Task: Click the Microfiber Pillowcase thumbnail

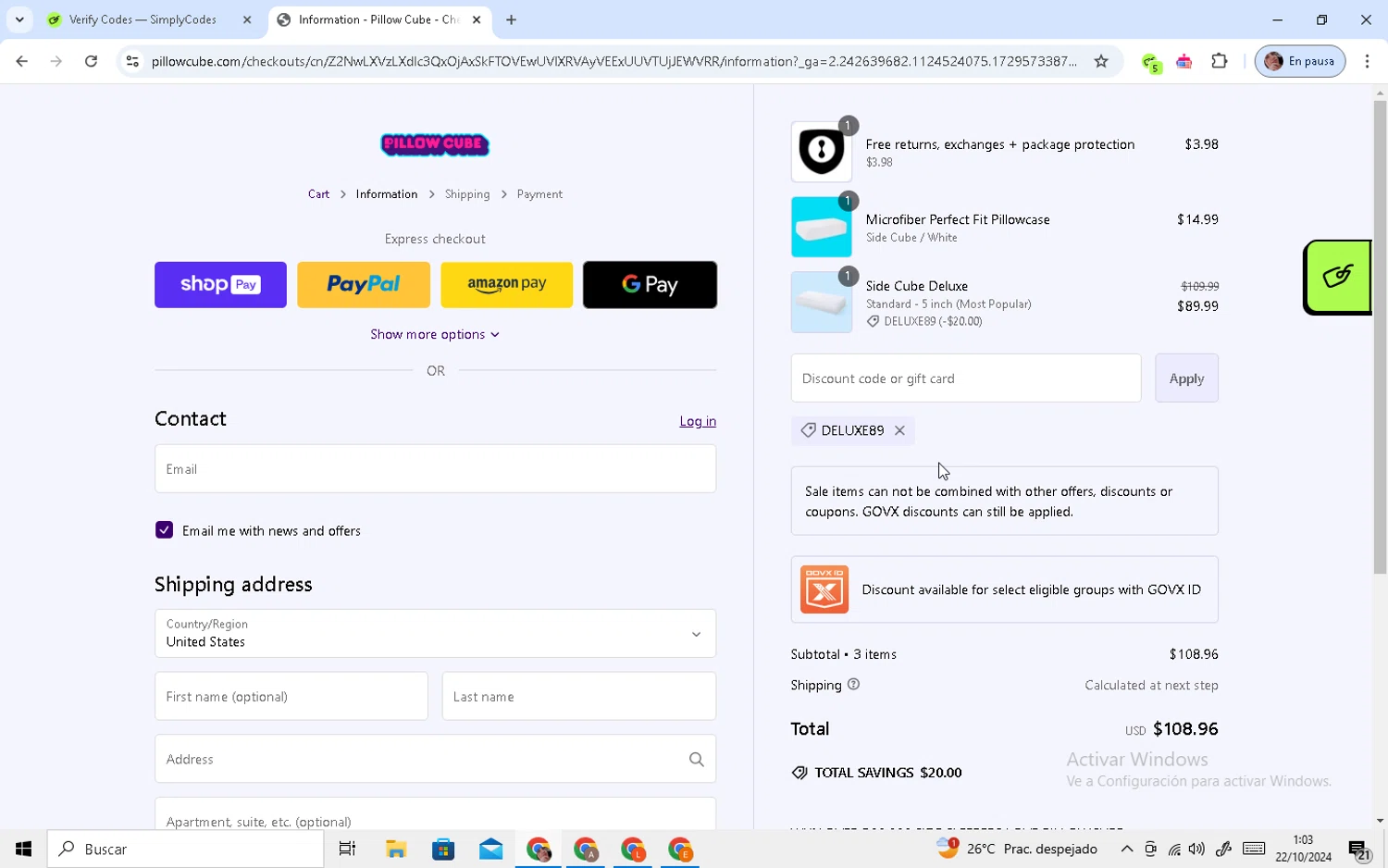Action: tap(822, 227)
